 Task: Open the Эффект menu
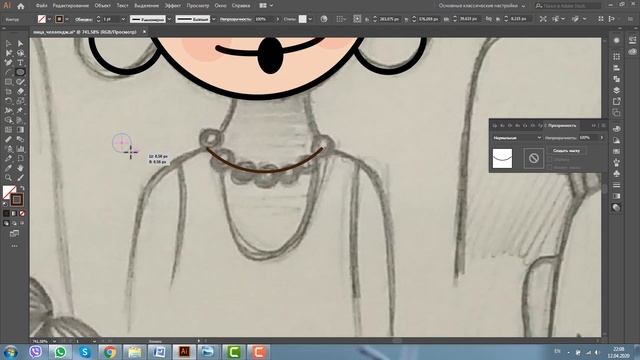point(173,6)
